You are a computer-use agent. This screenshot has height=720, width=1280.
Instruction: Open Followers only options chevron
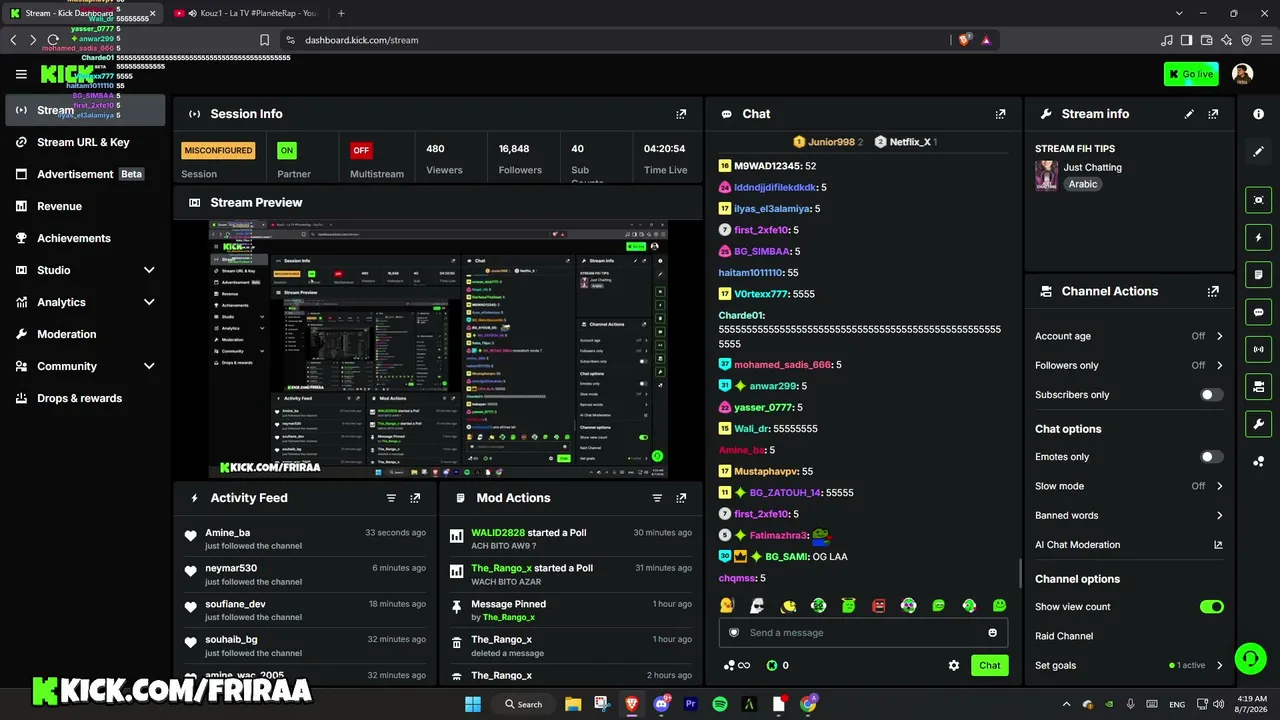click(x=1219, y=366)
